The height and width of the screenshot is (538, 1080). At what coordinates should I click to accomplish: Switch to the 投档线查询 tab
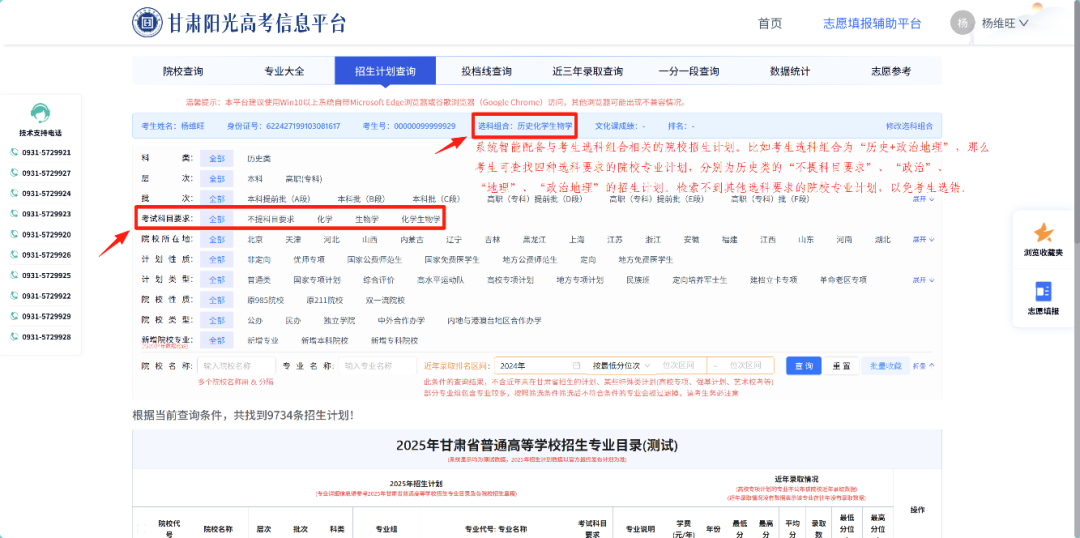tap(486, 71)
